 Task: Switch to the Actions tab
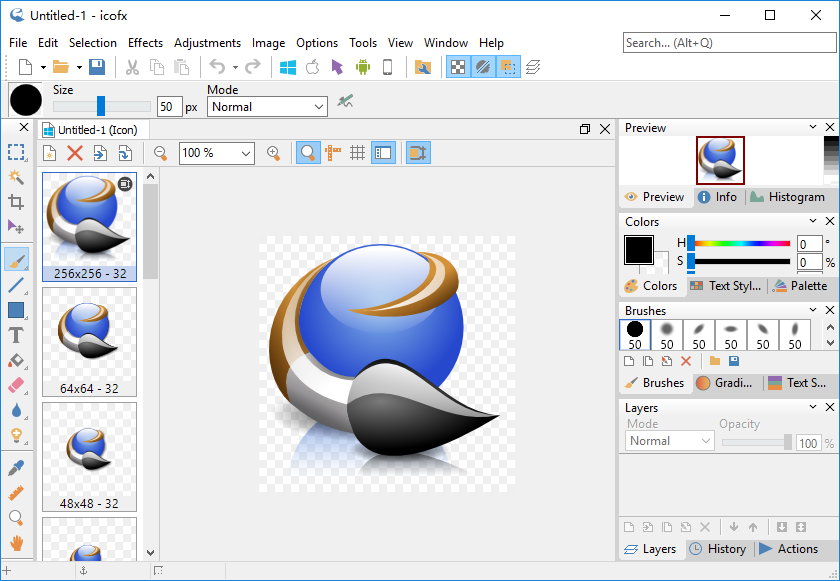(x=789, y=549)
